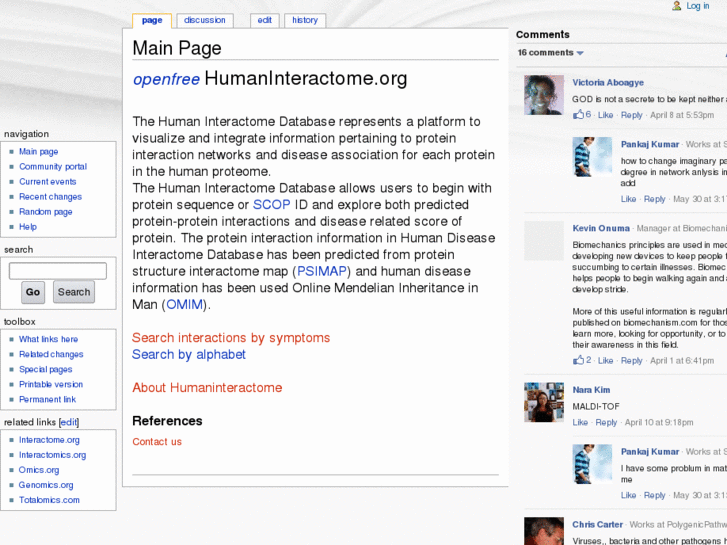Click Chris Carter's profile picture
This screenshot has width=727, height=545.
click(544, 531)
